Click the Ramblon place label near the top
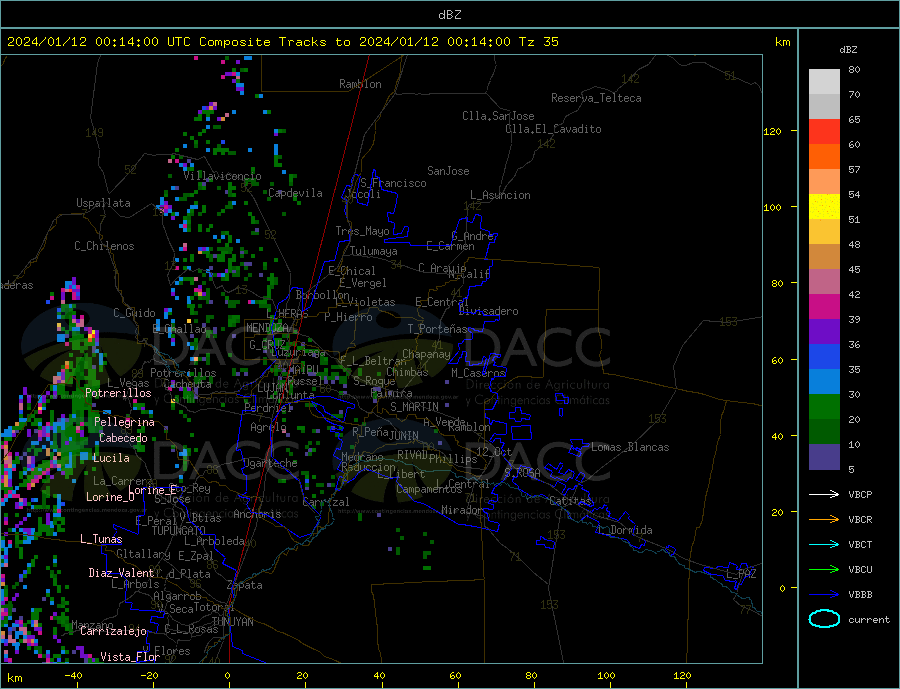900x689 pixels. [x=360, y=84]
